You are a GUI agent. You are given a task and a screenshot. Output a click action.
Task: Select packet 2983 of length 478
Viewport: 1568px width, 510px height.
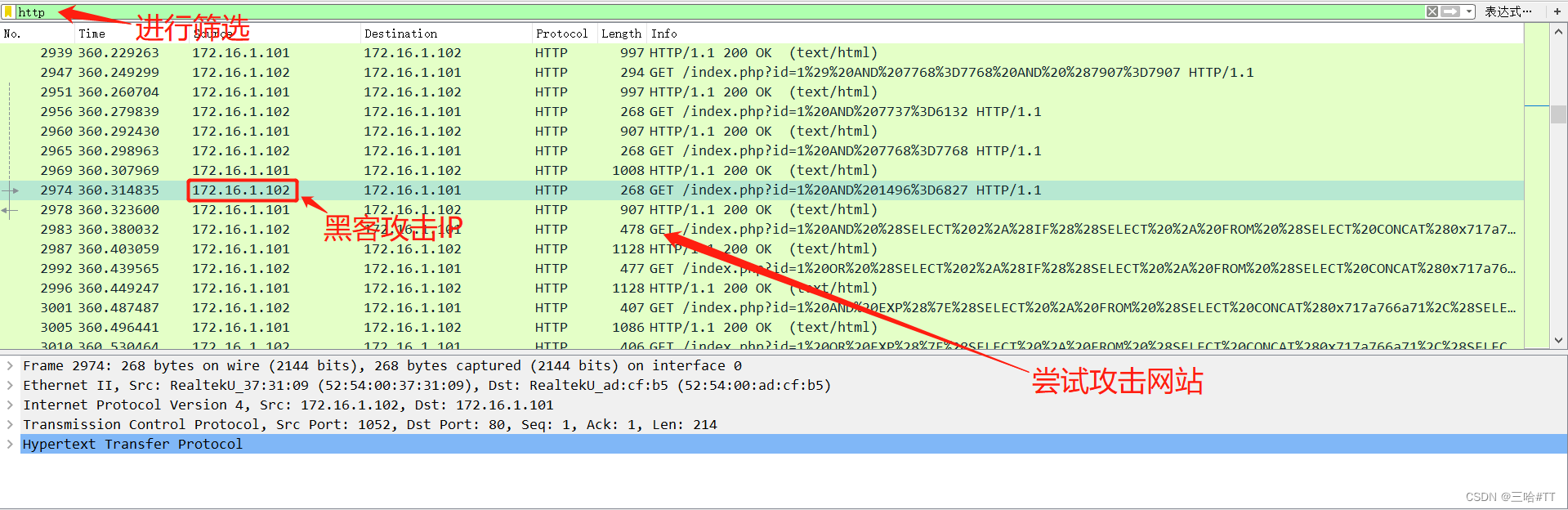[x=762, y=229]
